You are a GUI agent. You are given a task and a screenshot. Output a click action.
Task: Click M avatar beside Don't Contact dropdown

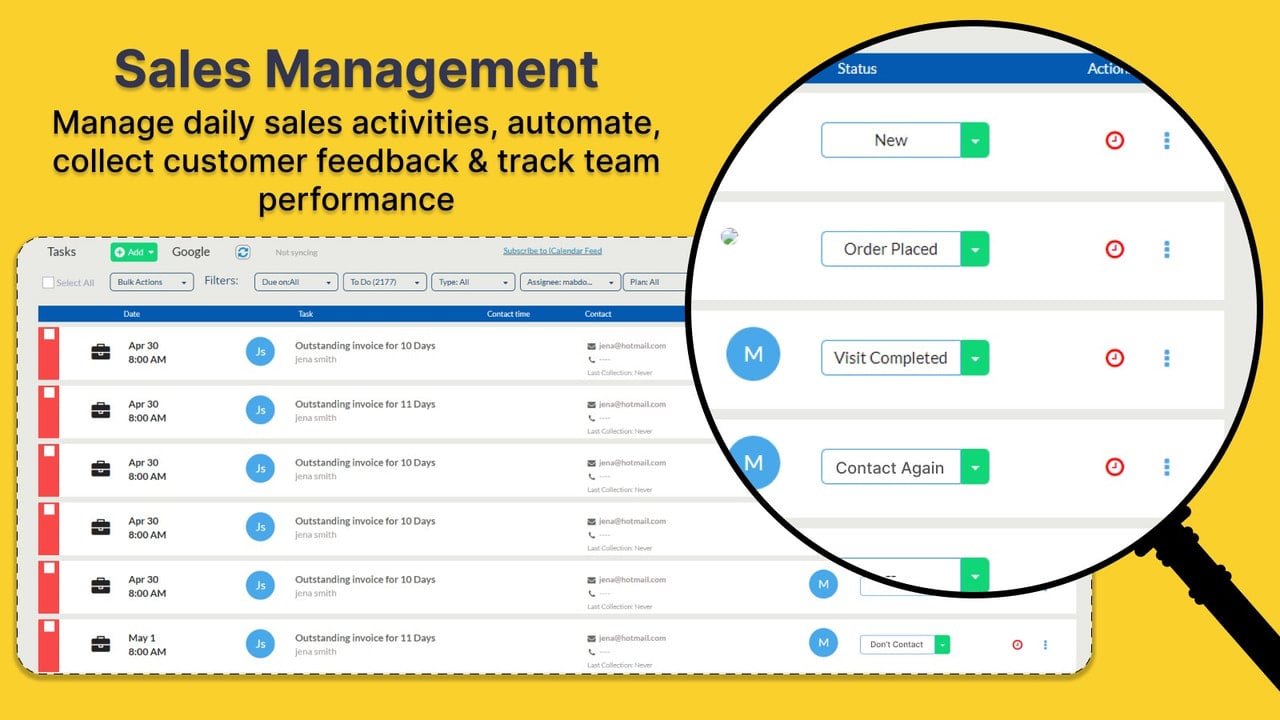click(x=823, y=643)
